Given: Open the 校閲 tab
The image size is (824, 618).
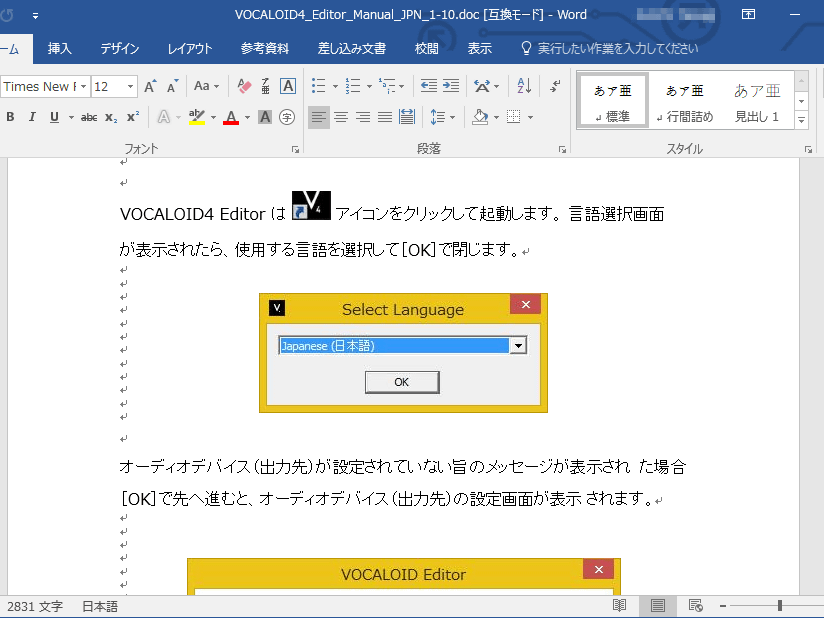Looking at the screenshot, I should coord(426,48).
